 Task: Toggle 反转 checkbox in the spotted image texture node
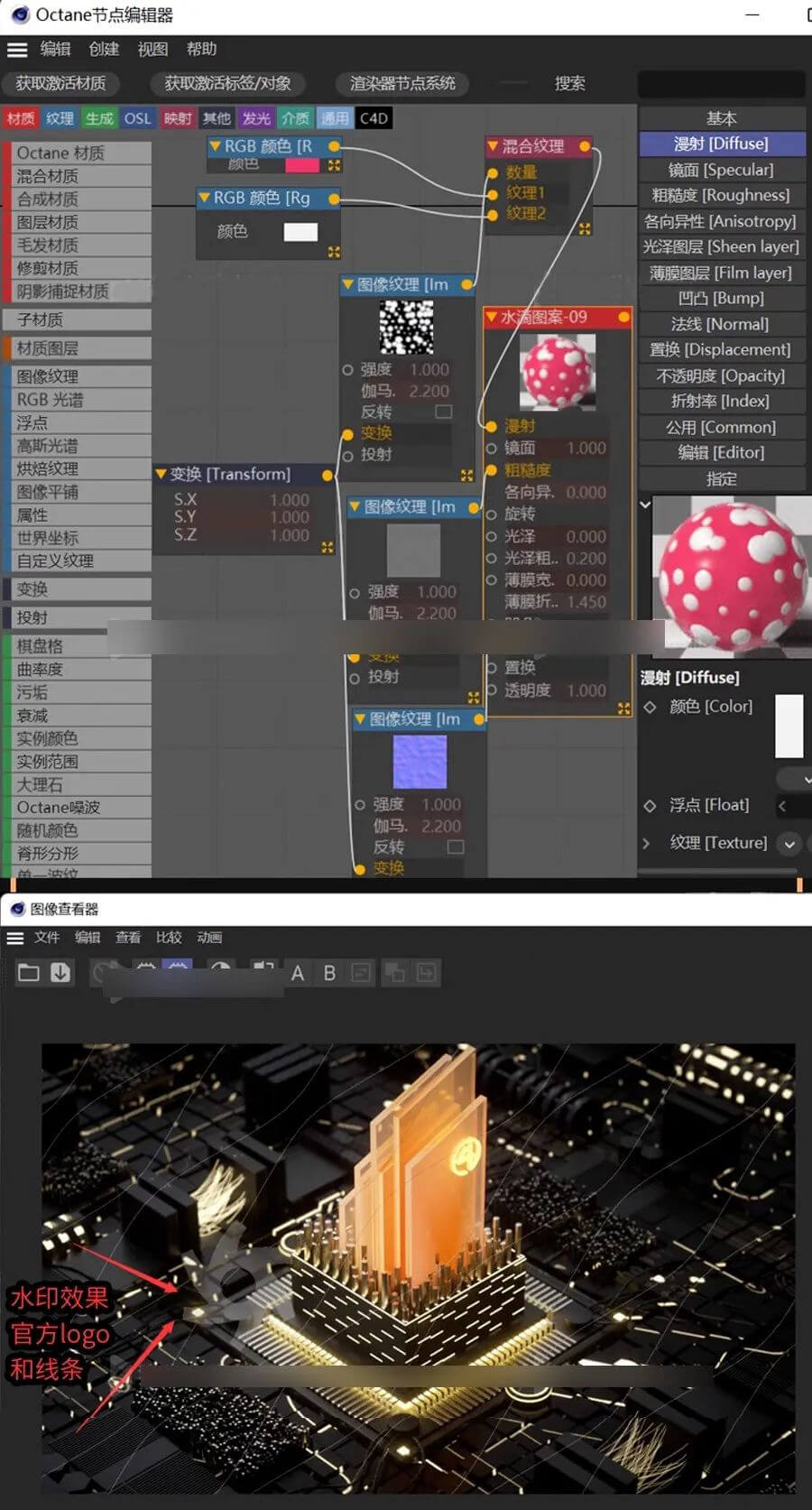point(443,412)
